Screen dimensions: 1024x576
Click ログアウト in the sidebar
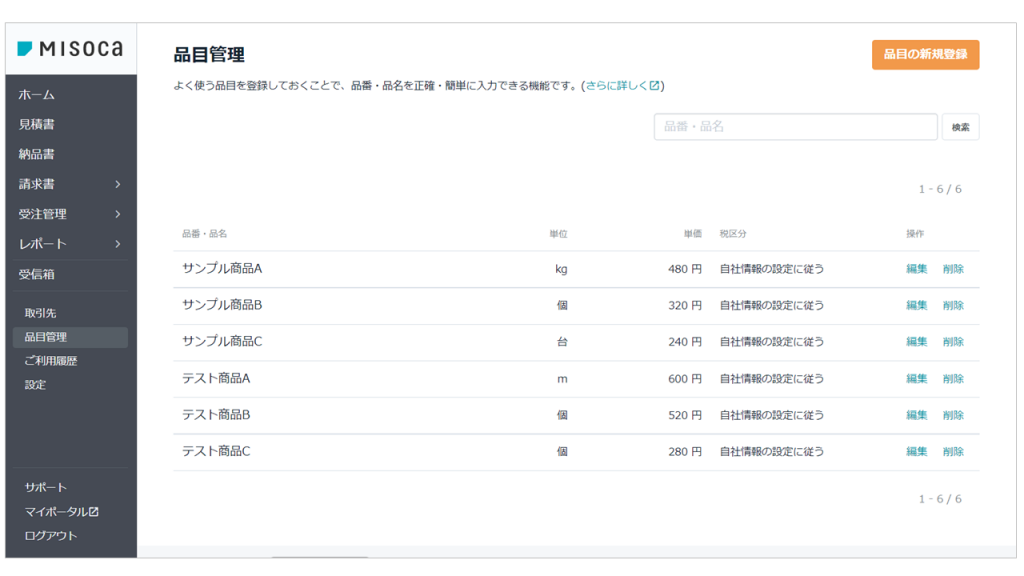51,536
